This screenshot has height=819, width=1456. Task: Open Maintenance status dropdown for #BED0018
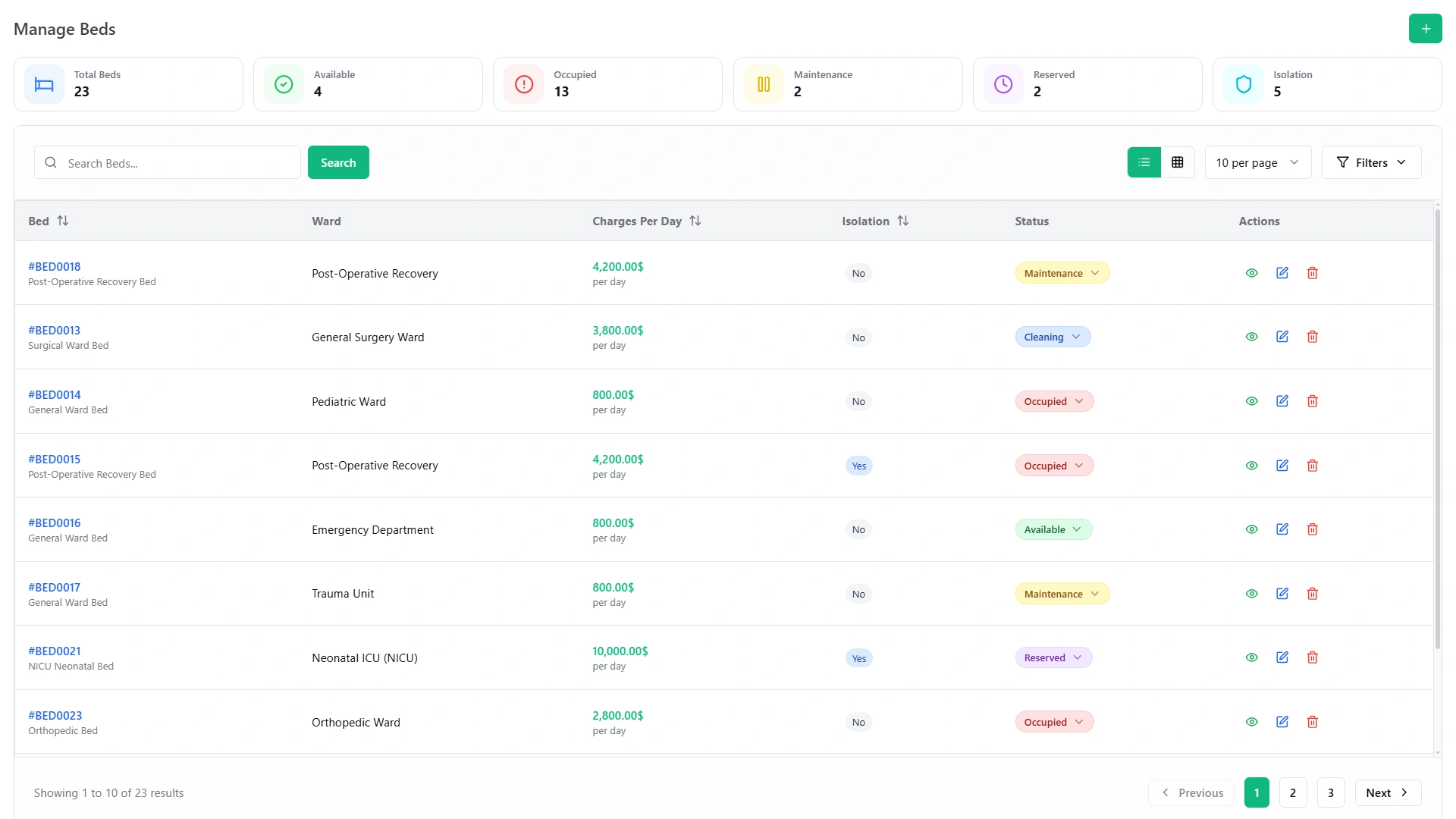(1062, 273)
